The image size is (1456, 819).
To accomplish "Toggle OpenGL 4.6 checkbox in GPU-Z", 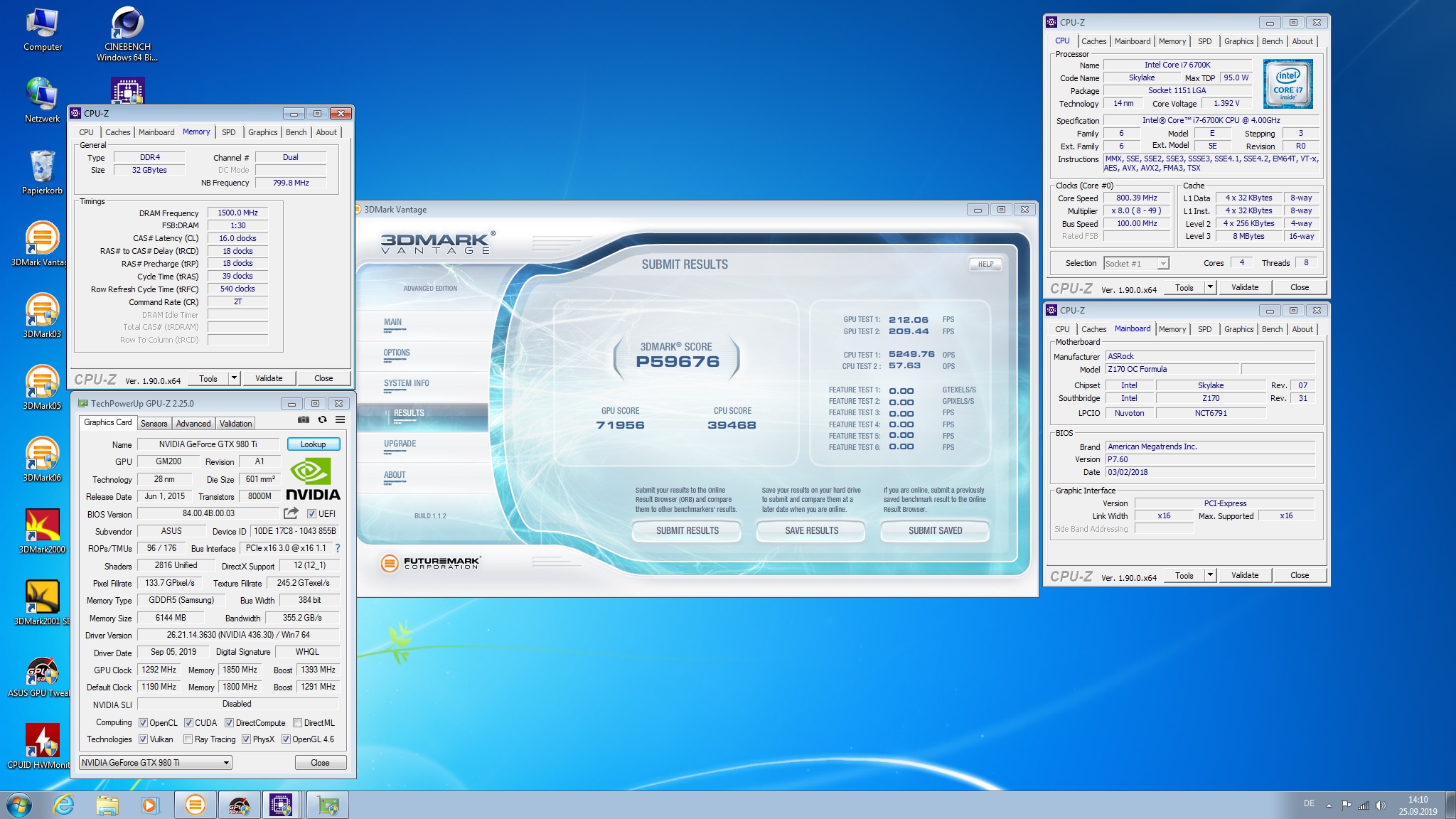I will pyautogui.click(x=286, y=739).
